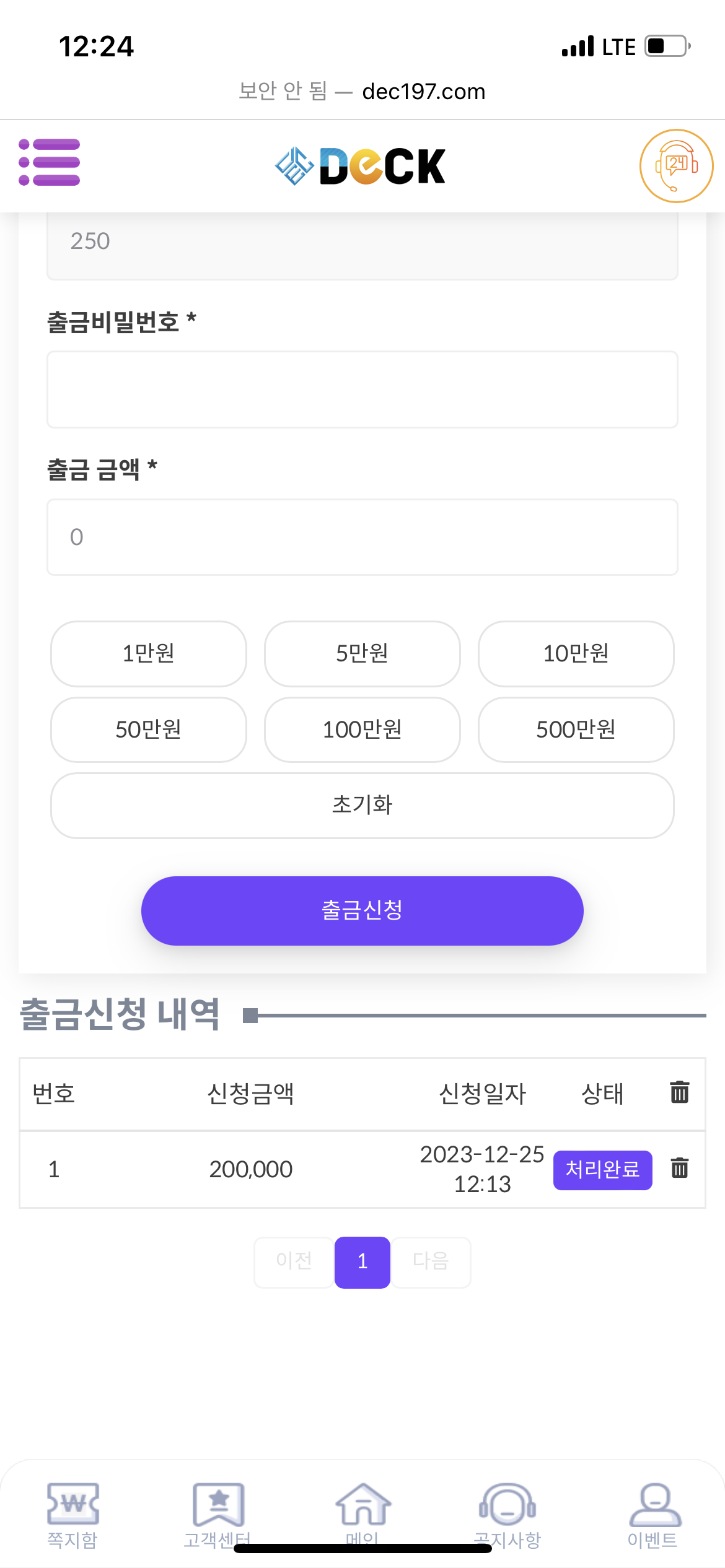Click the 출금 금액 amount field
The image size is (725, 1568).
[x=362, y=537]
